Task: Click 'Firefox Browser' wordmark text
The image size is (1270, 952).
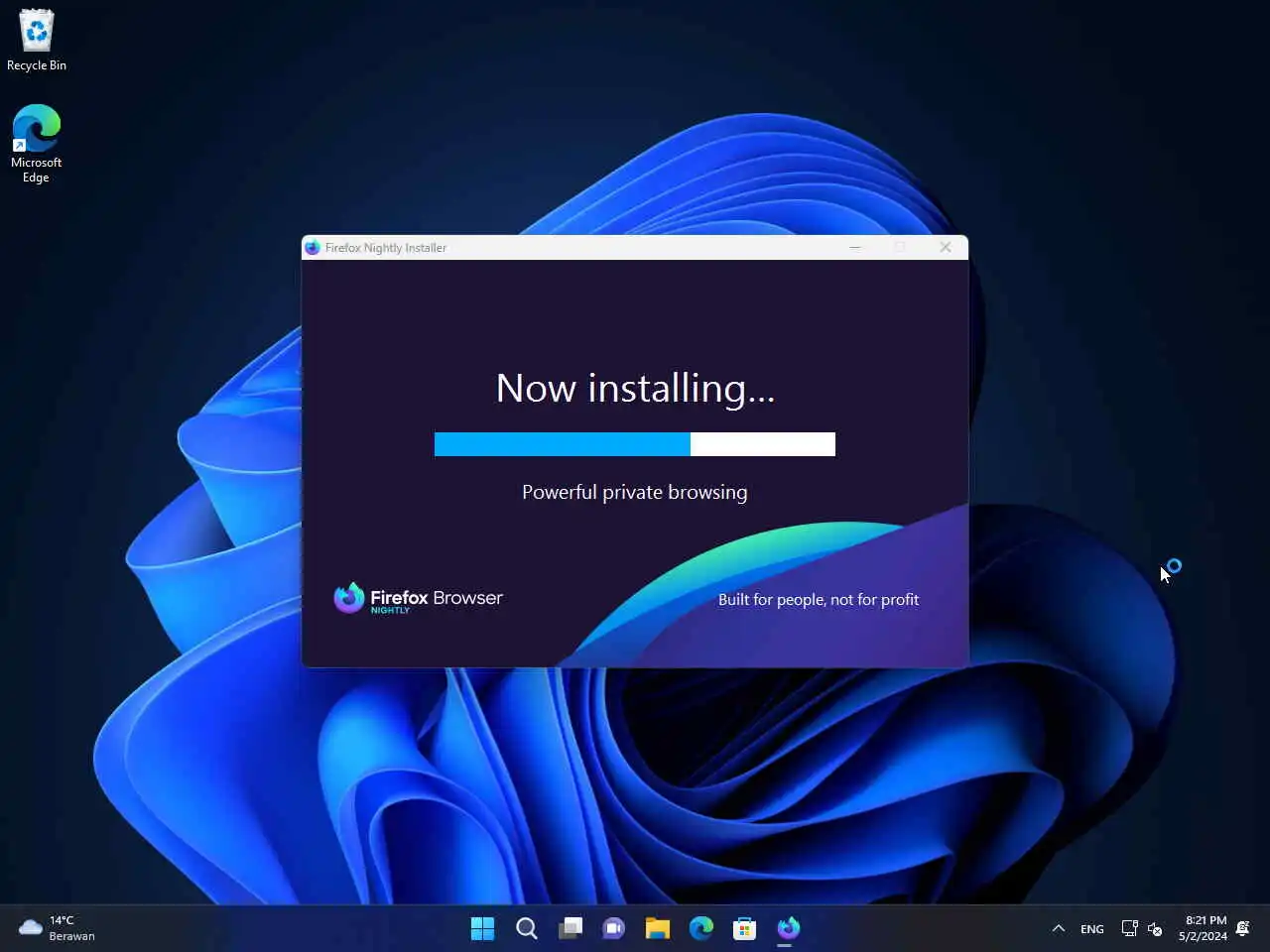Action: tap(437, 597)
